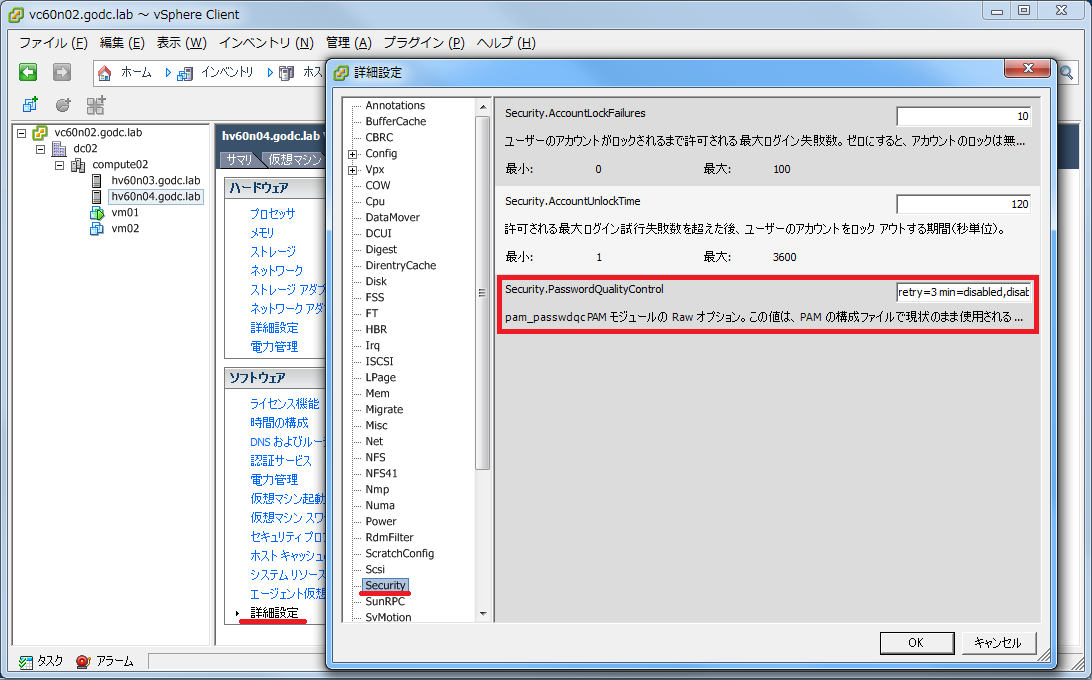Select ISCSI in the settings tree
The height and width of the screenshot is (680, 1092).
[x=379, y=362]
